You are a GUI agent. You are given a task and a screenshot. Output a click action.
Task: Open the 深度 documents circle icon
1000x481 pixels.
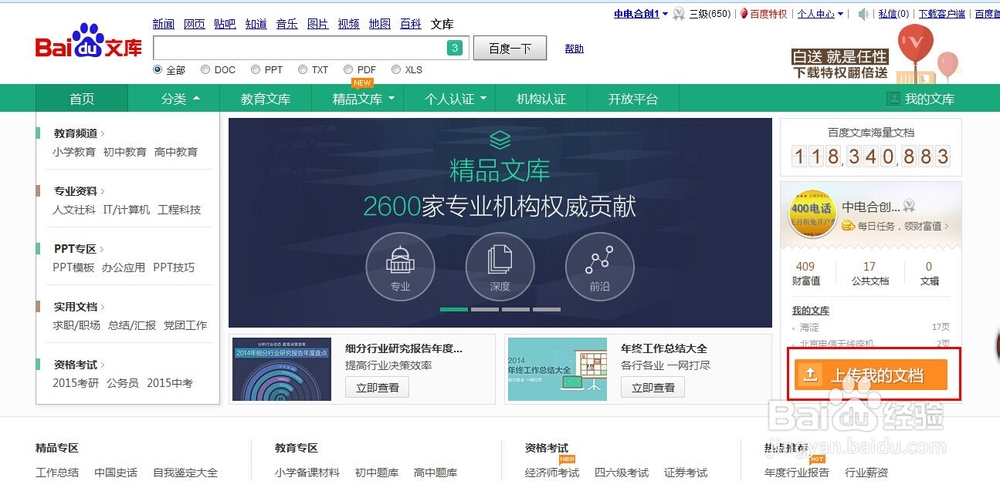499,267
